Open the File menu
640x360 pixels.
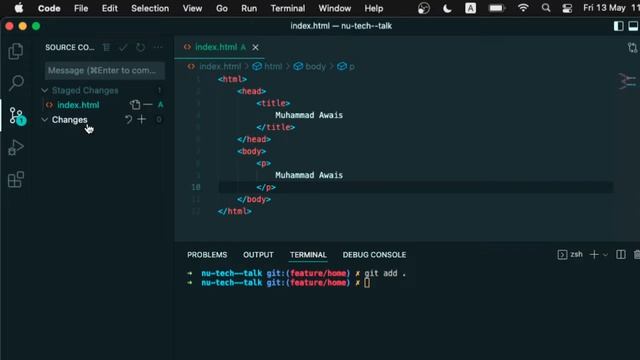click(81, 8)
